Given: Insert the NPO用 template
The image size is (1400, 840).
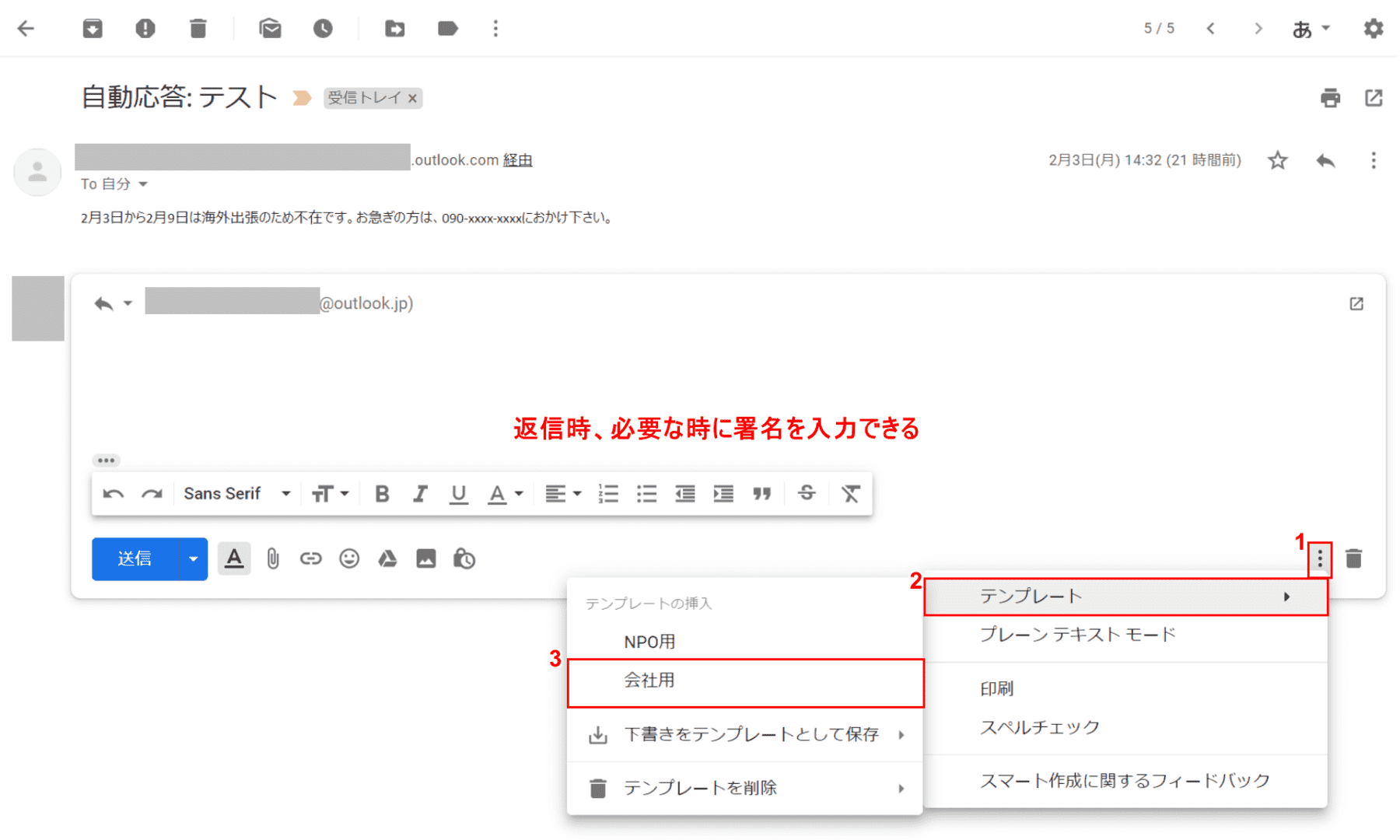Looking at the screenshot, I should (x=745, y=642).
